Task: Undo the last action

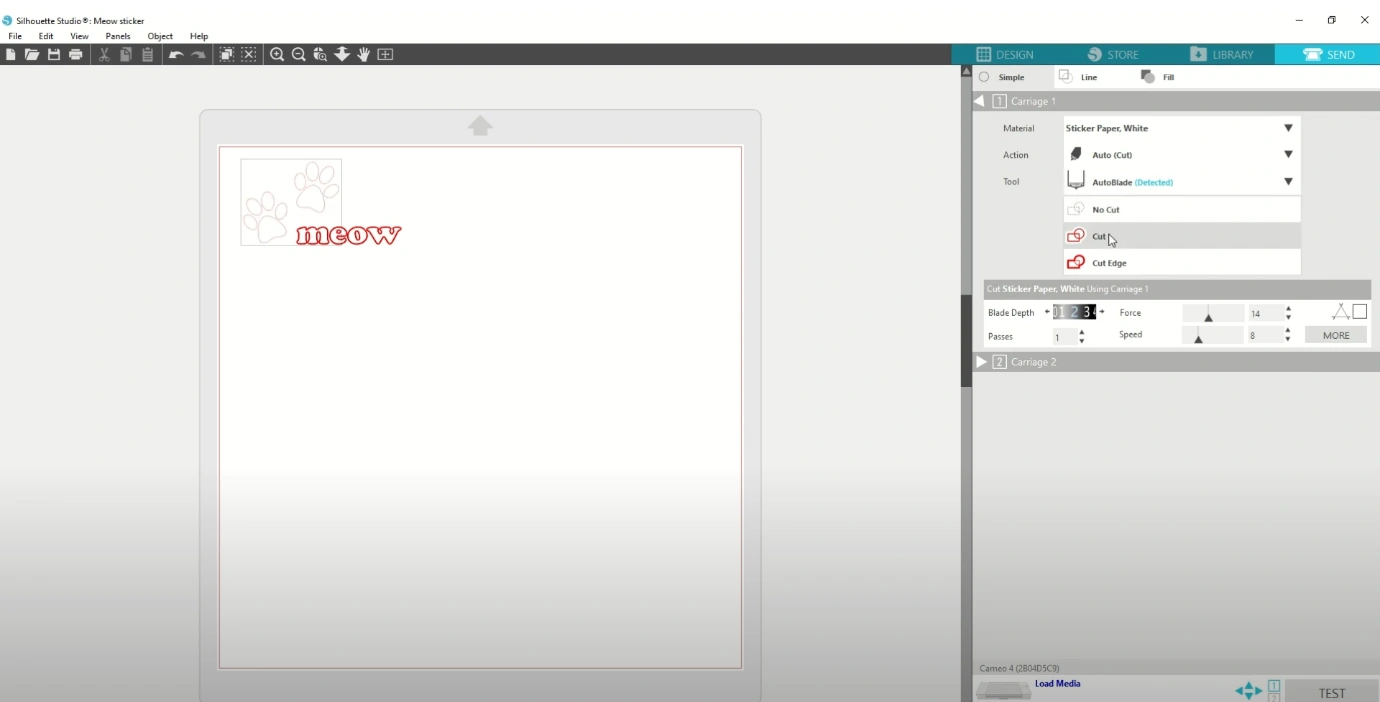Action: 175,54
